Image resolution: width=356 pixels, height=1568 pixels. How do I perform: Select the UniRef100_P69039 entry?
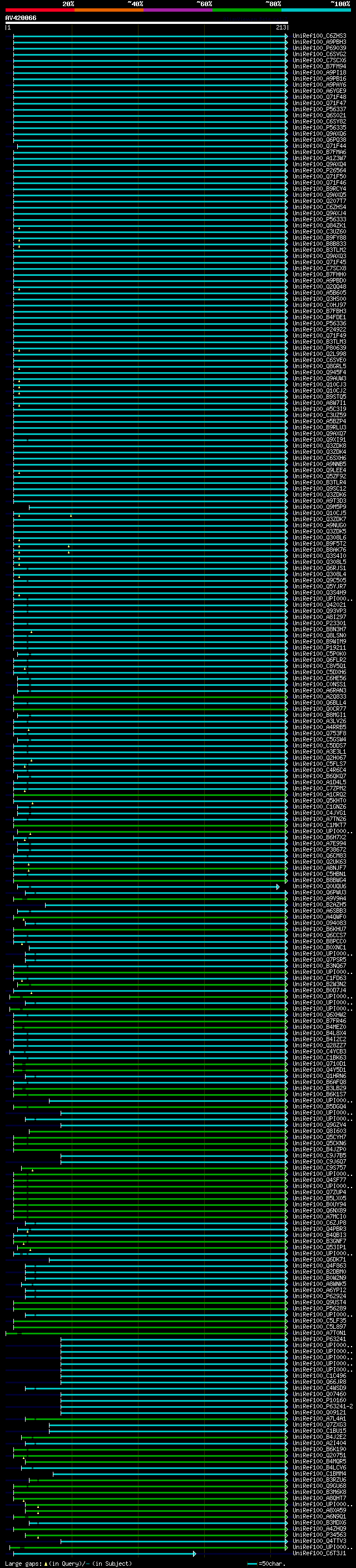pyautogui.click(x=319, y=48)
